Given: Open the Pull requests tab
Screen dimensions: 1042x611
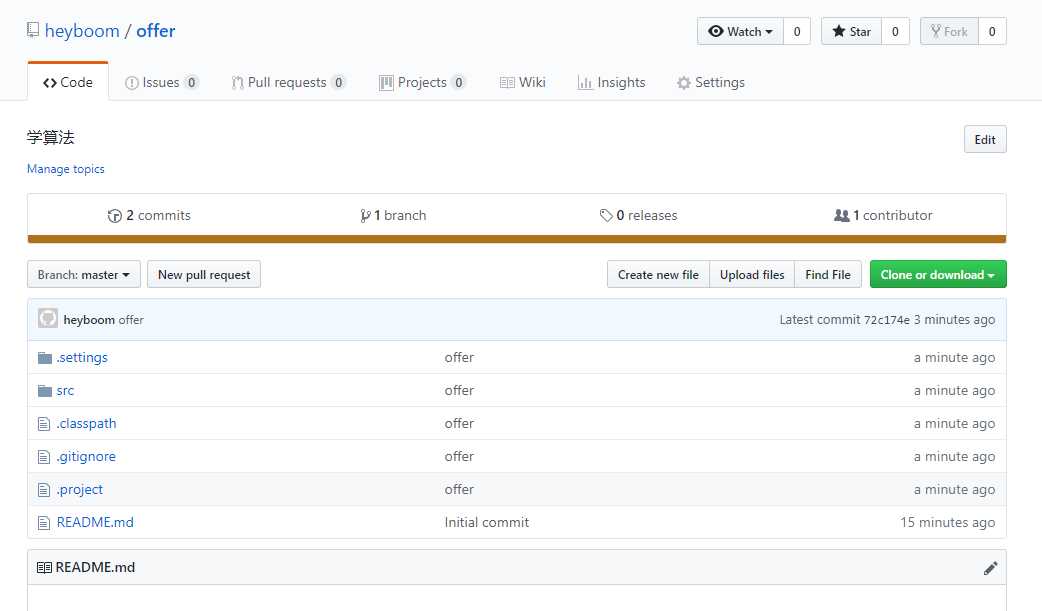Looking at the screenshot, I should [x=288, y=82].
